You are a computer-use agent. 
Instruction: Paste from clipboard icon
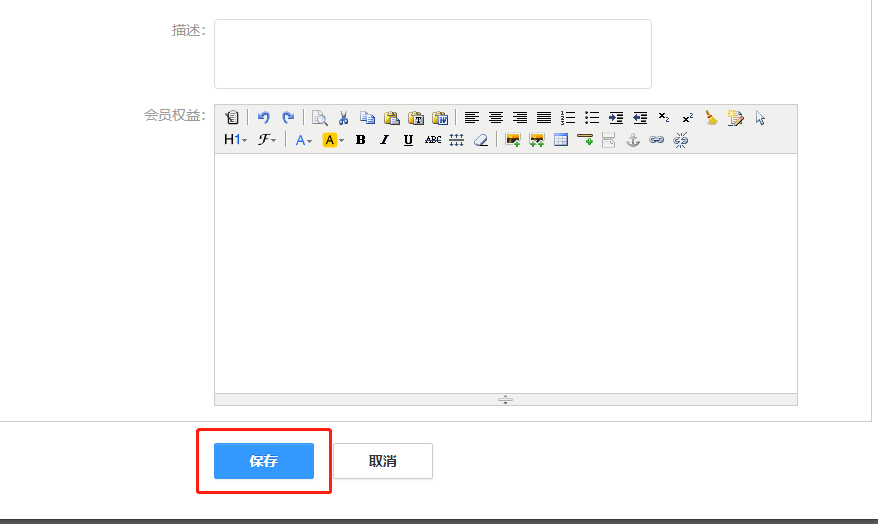(391, 118)
